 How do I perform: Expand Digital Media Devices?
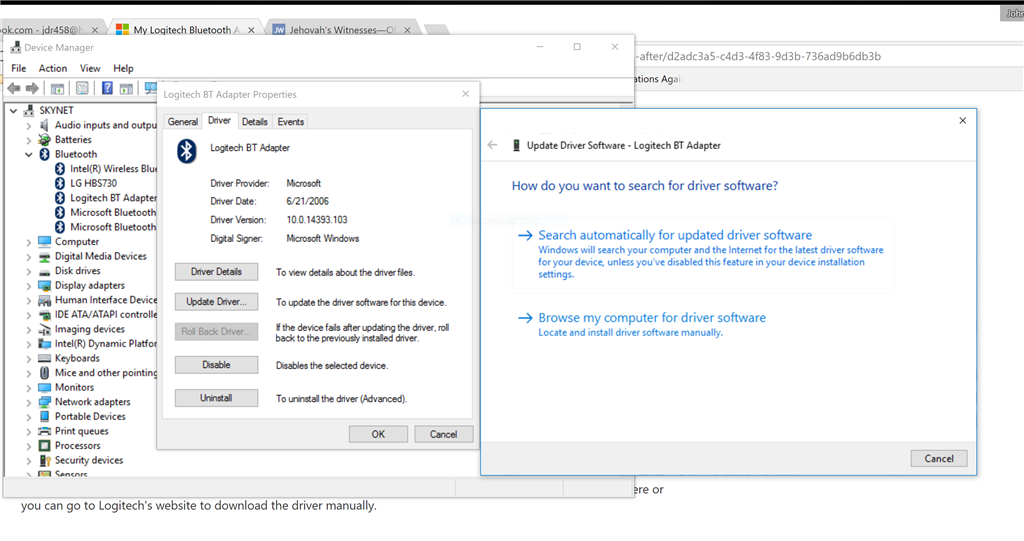(29, 257)
